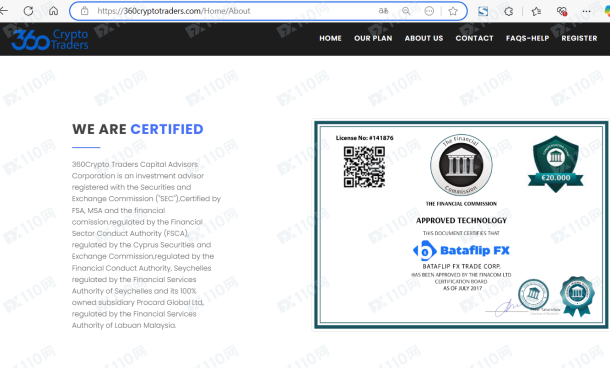This screenshot has height=368, width=610.
Task: Click '360Crypto Traders Capital Advisors' paragraph line
Action: coord(135,164)
